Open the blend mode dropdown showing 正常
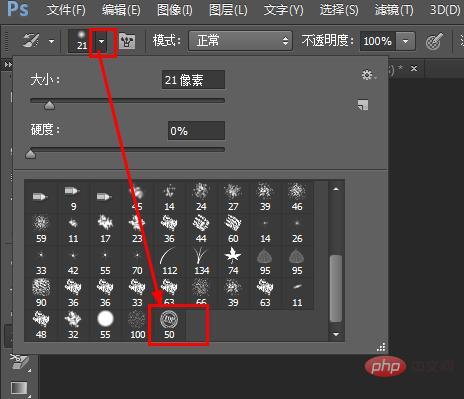 pos(240,41)
